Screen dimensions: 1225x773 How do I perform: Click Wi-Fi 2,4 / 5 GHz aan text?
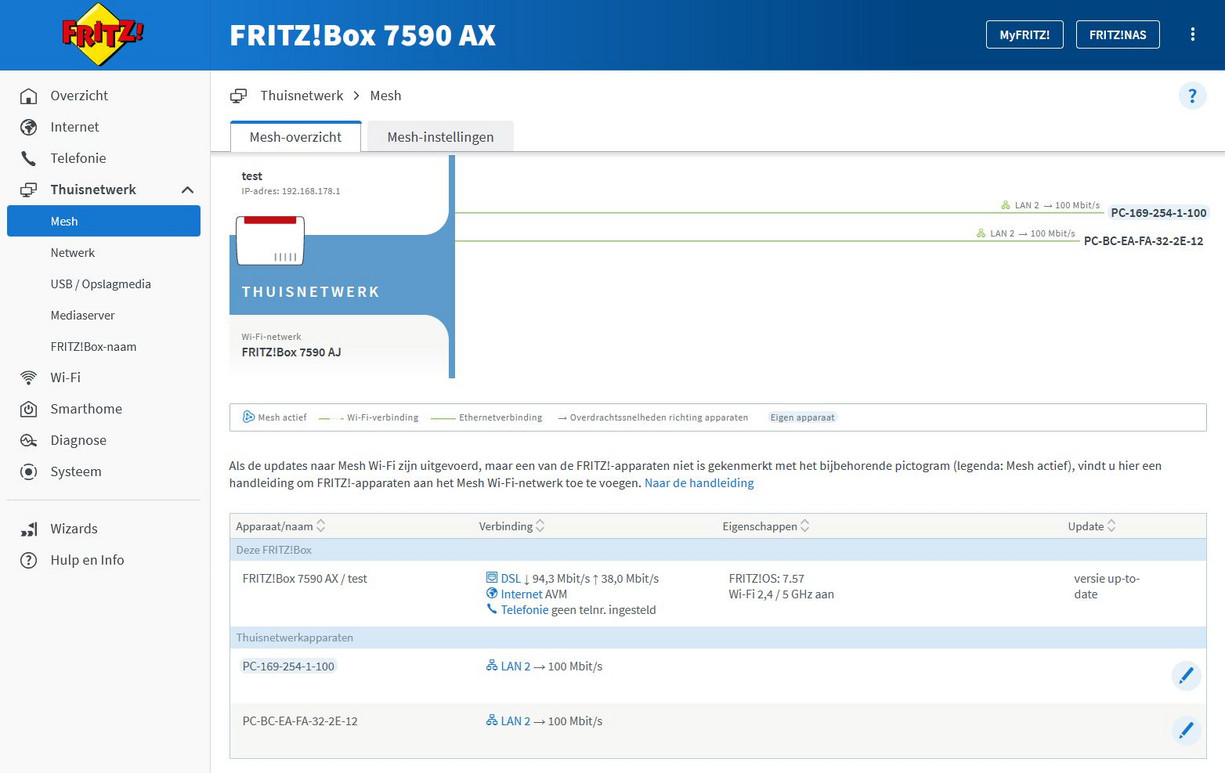click(781, 594)
